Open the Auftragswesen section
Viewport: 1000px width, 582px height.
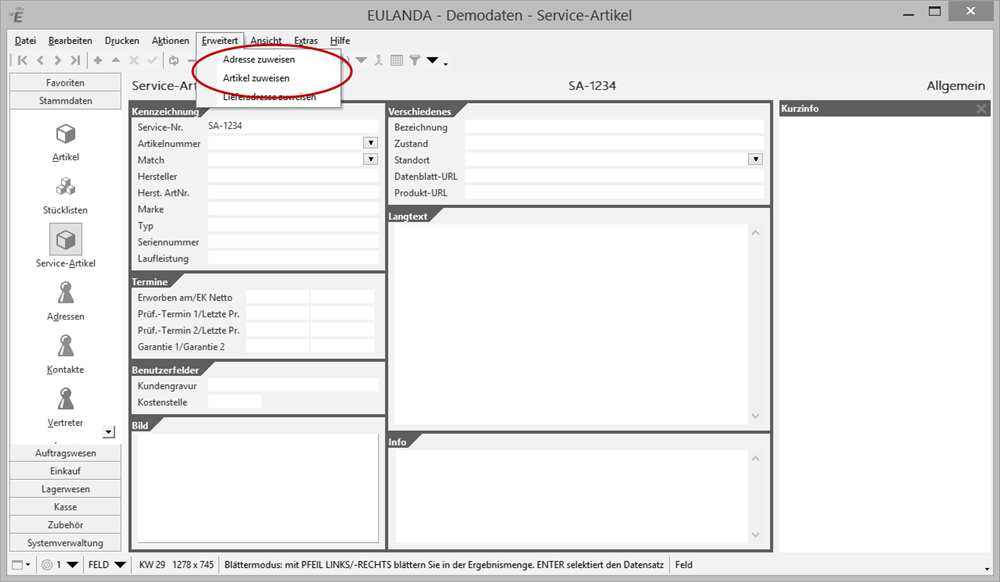click(x=65, y=453)
